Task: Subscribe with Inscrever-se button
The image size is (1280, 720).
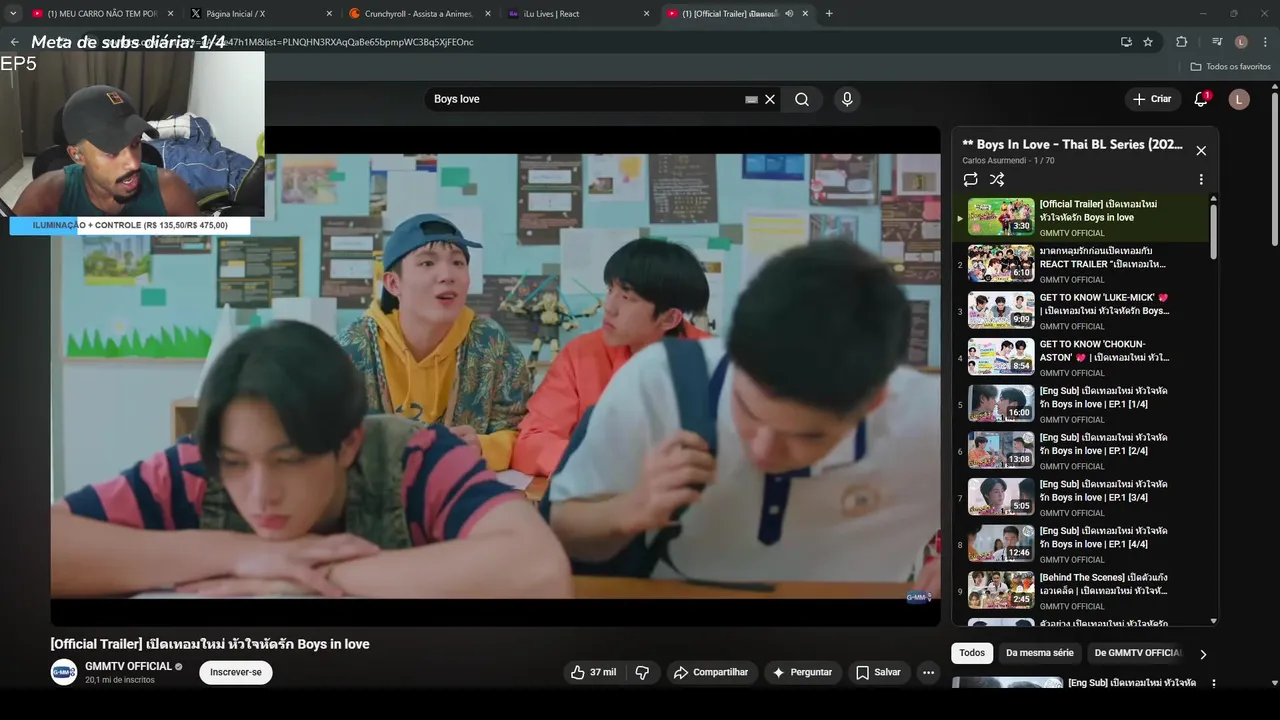Action: (236, 672)
